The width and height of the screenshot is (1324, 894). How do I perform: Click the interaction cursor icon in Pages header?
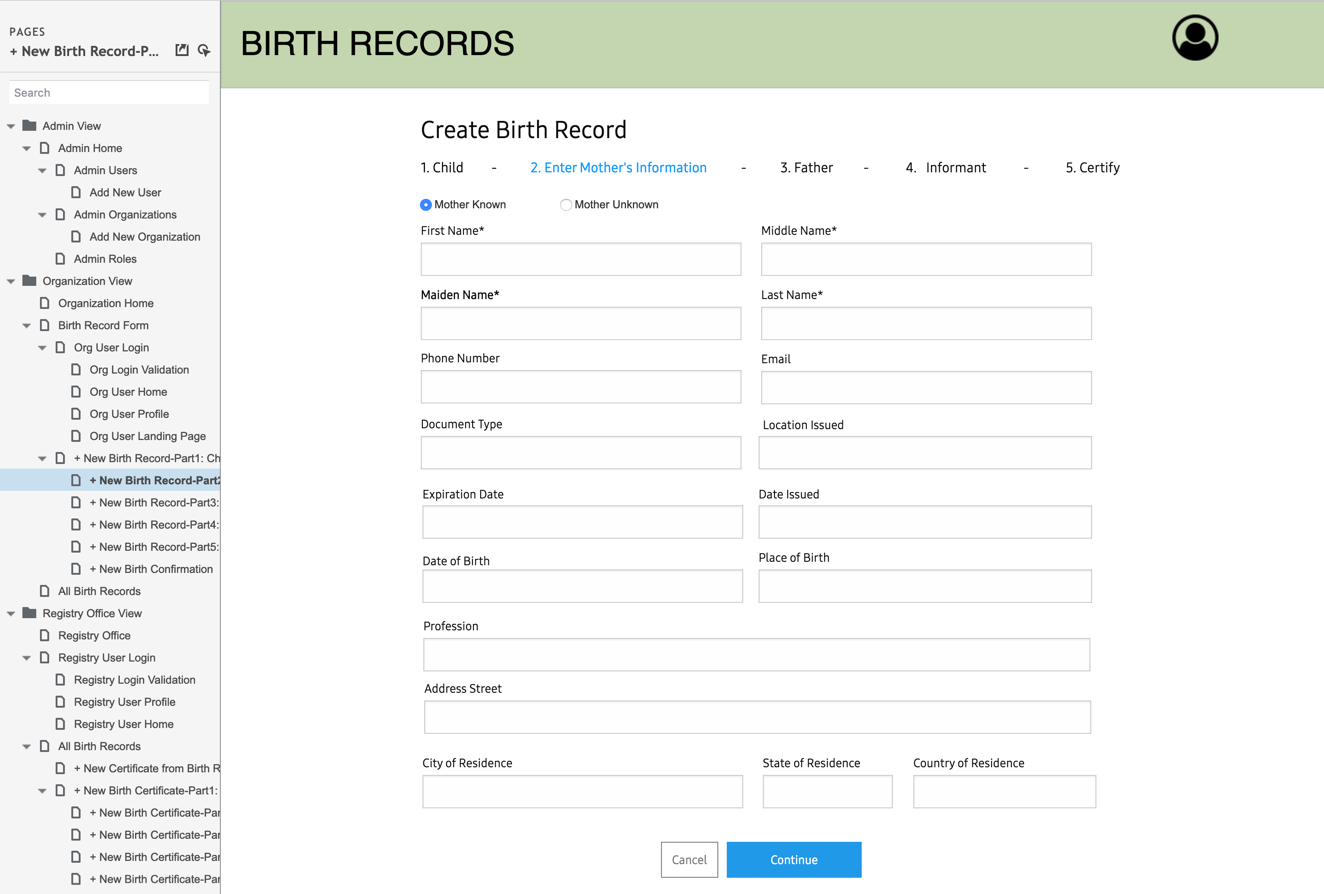click(x=204, y=50)
